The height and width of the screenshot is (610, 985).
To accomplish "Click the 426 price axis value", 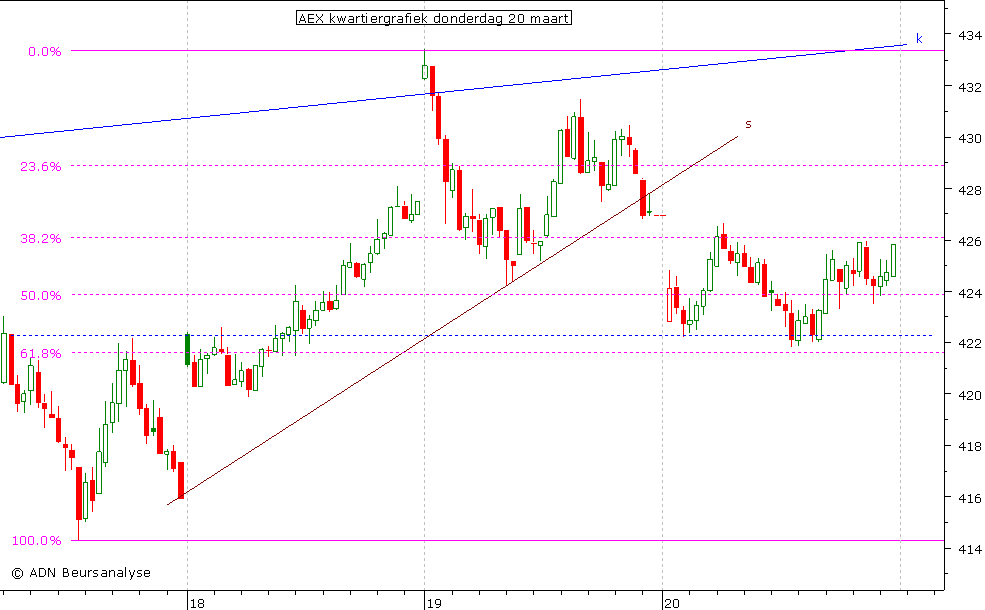I will tap(969, 242).
